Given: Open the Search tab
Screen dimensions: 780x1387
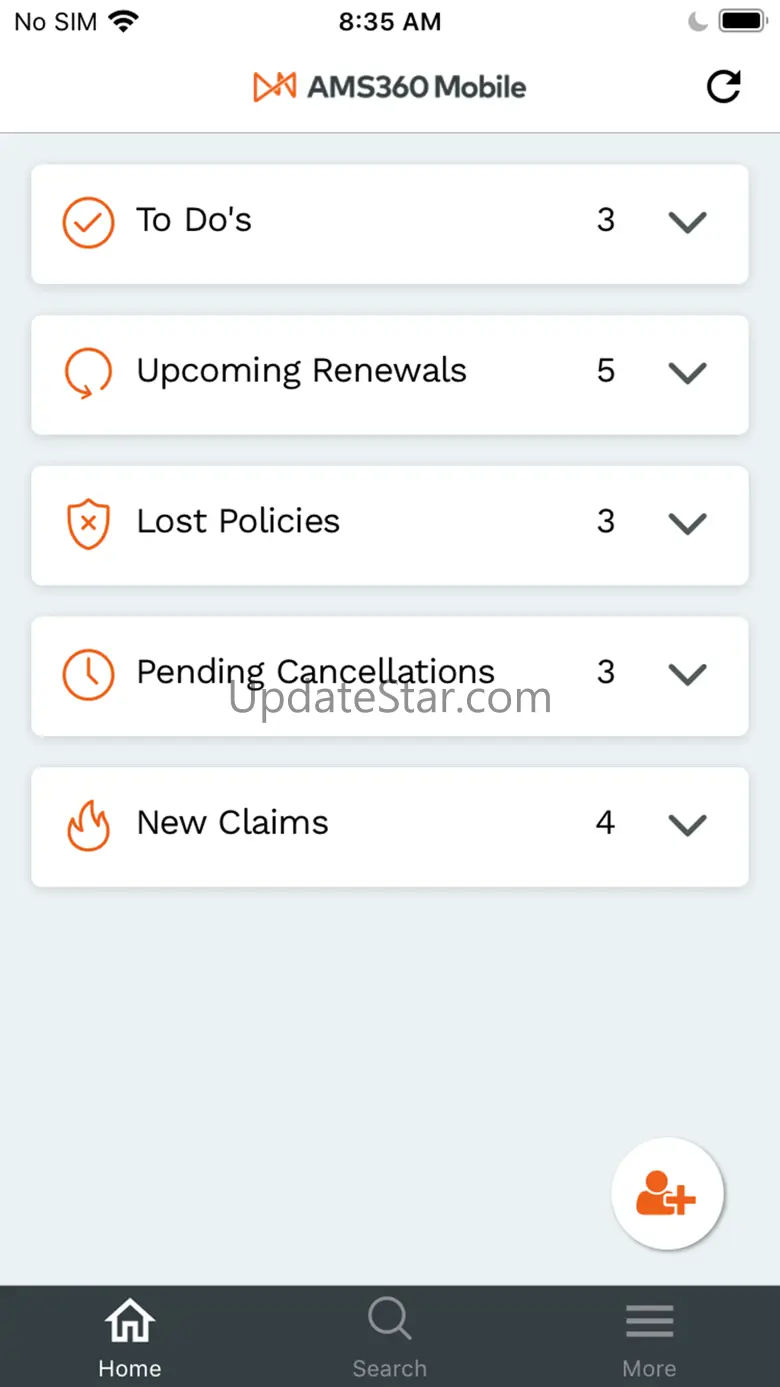Looking at the screenshot, I should coord(389,1336).
